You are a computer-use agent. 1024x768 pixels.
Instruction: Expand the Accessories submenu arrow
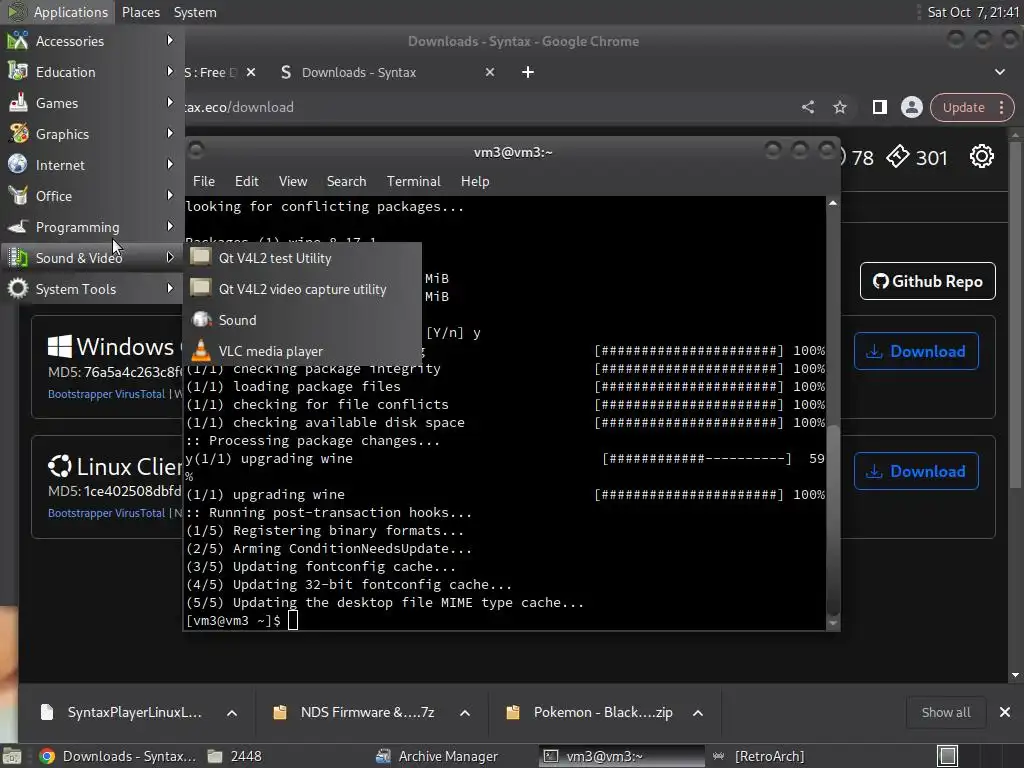170,40
